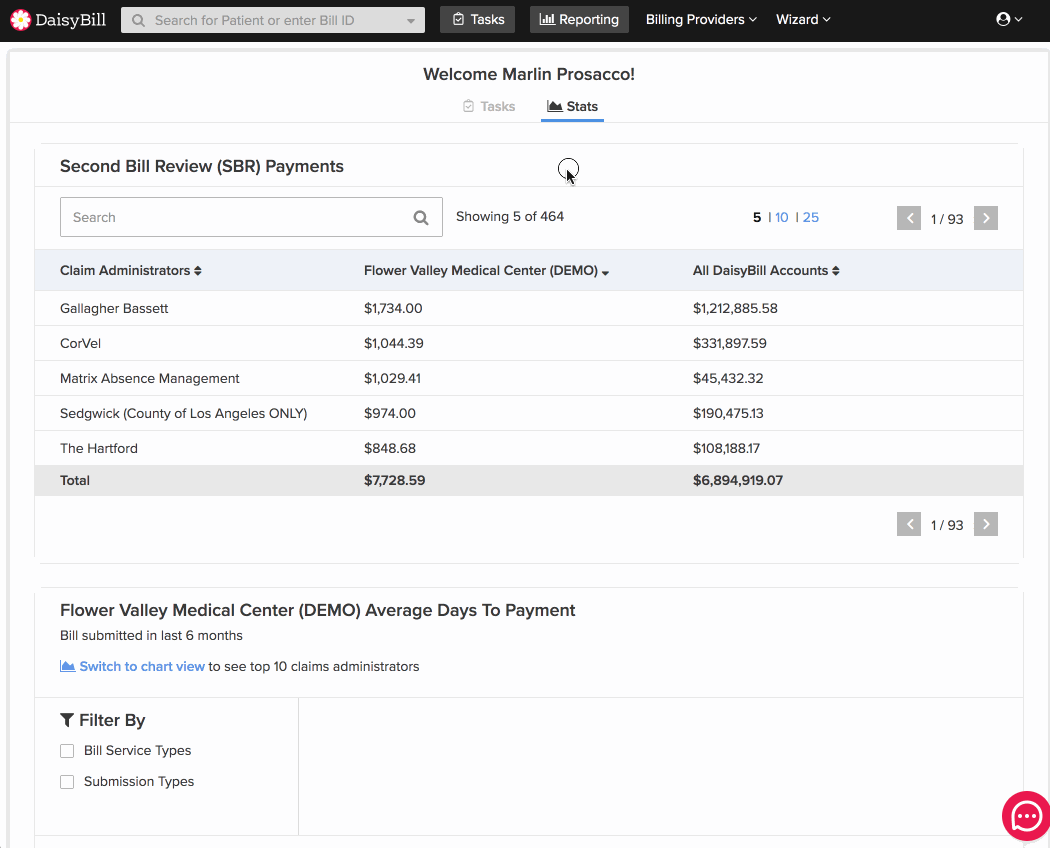Sort by All DaisyBill Accounts column
The width and height of the screenshot is (1050, 848).
(766, 271)
